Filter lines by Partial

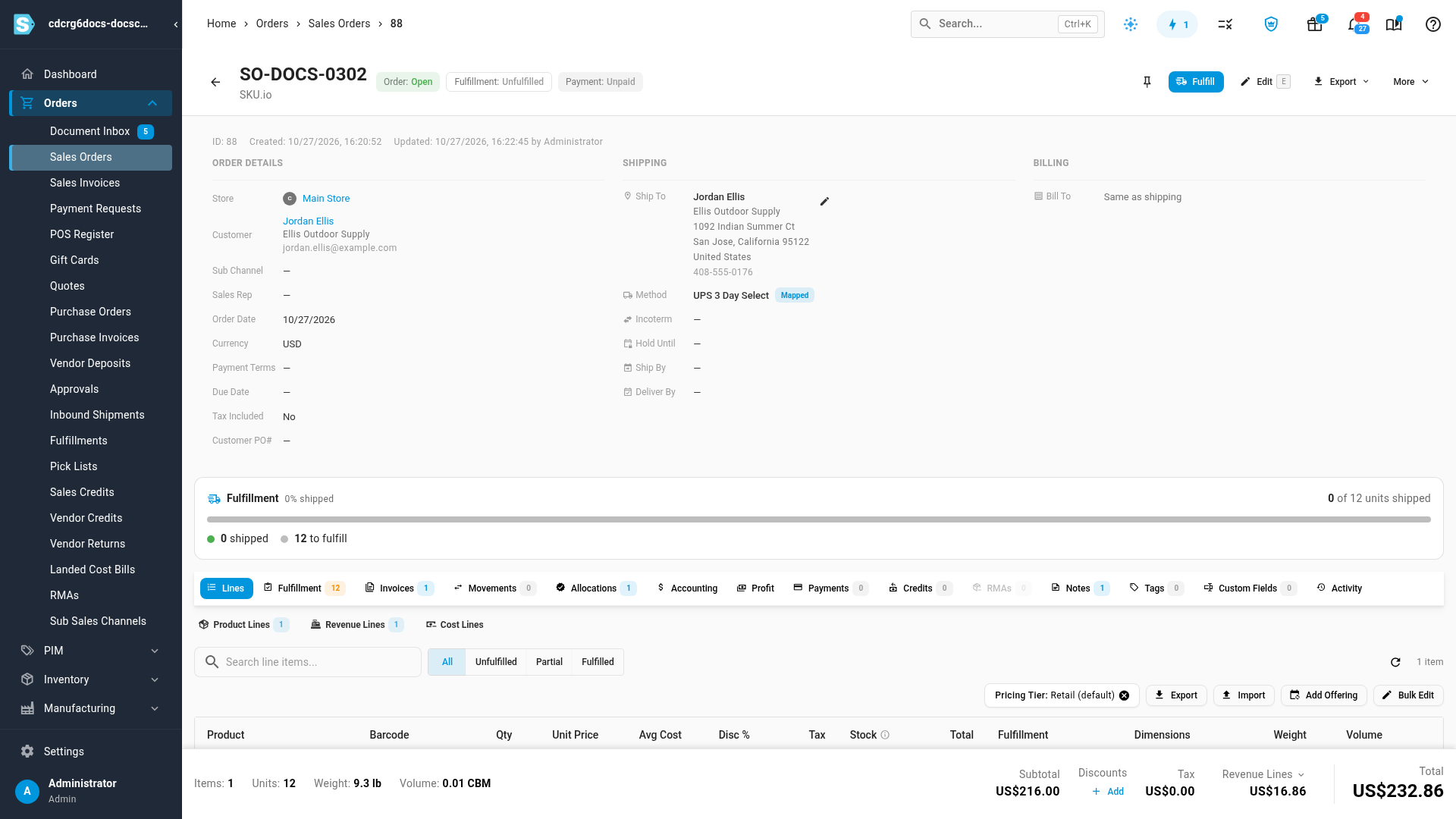[549, 662]
